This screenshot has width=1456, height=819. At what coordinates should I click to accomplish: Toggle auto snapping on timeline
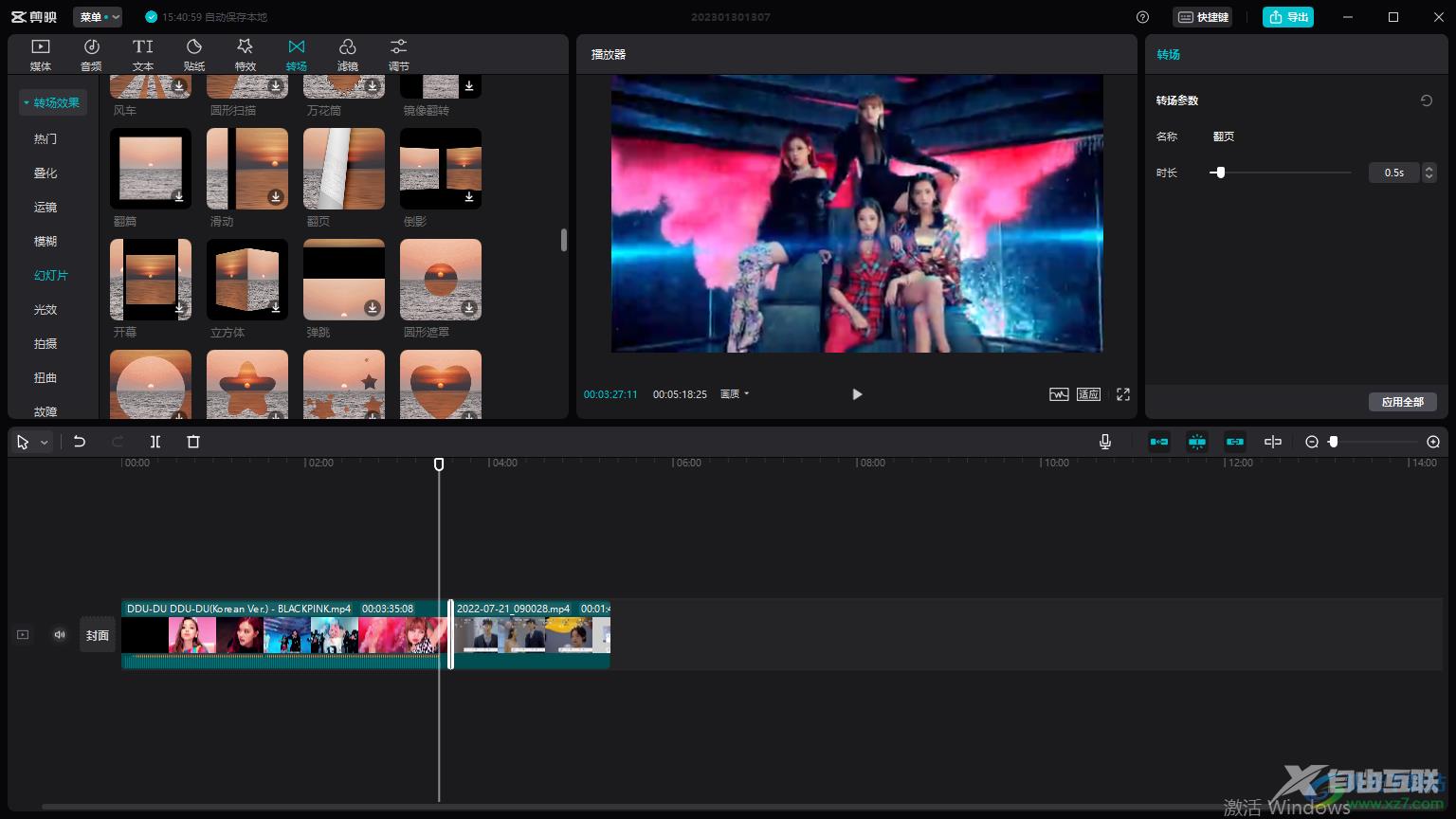coord(1197,442)
